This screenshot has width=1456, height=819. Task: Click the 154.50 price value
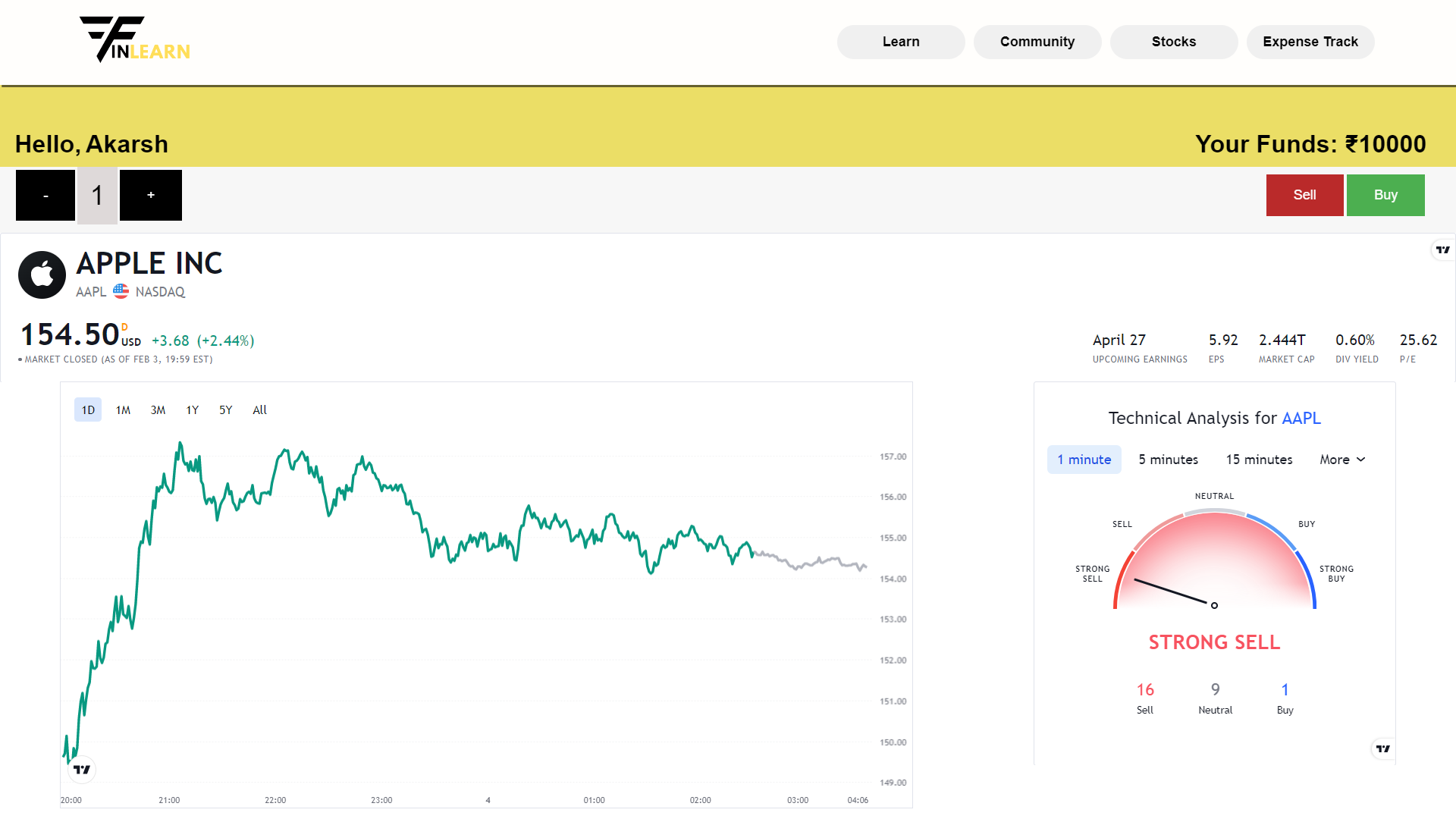70,334
